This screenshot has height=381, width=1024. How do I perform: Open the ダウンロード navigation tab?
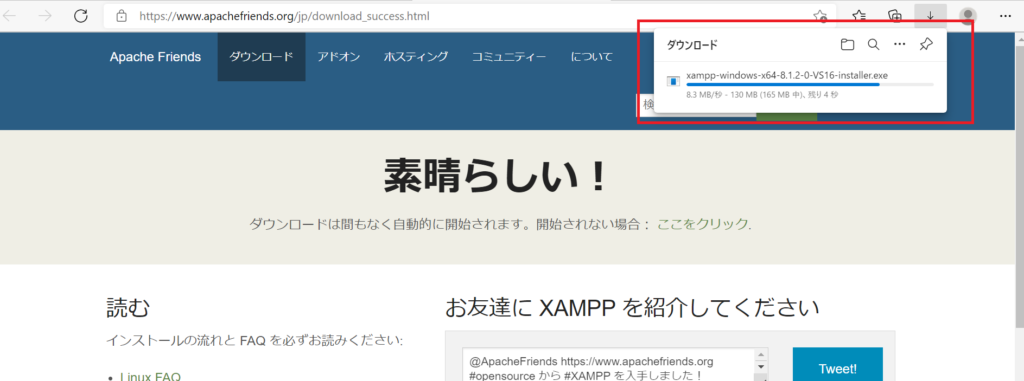(261, 57)
